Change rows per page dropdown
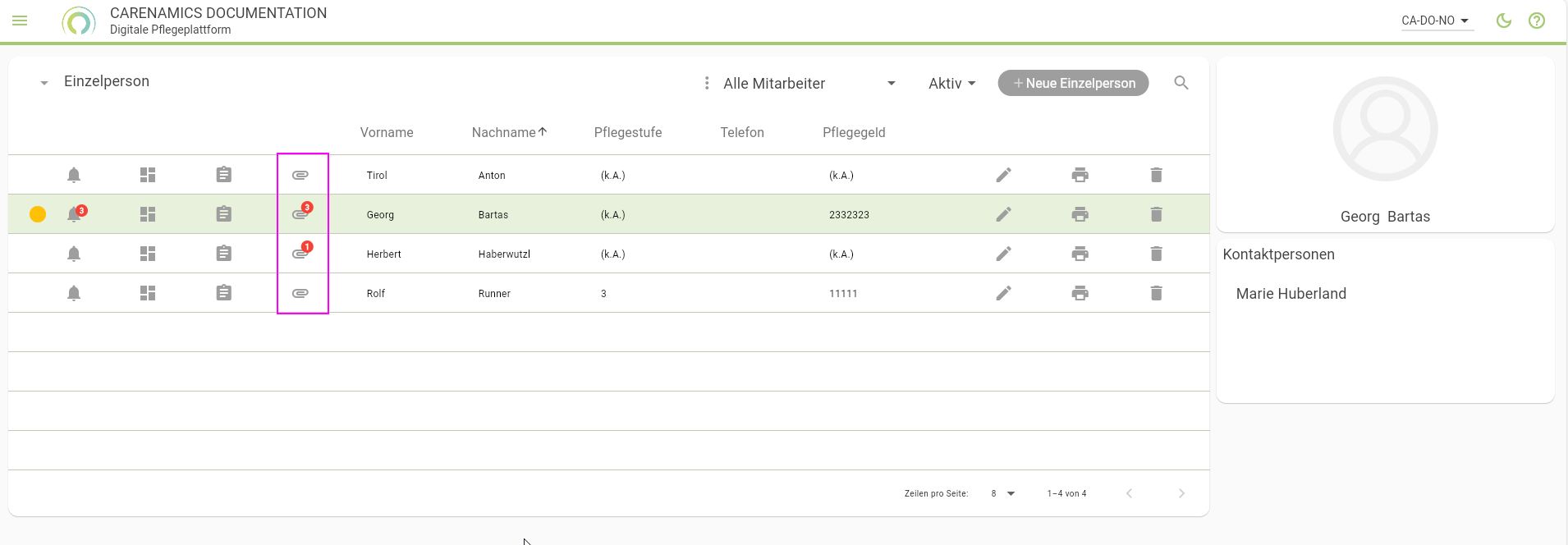Screen dimensions: 1568x545 click(1003, 493)
